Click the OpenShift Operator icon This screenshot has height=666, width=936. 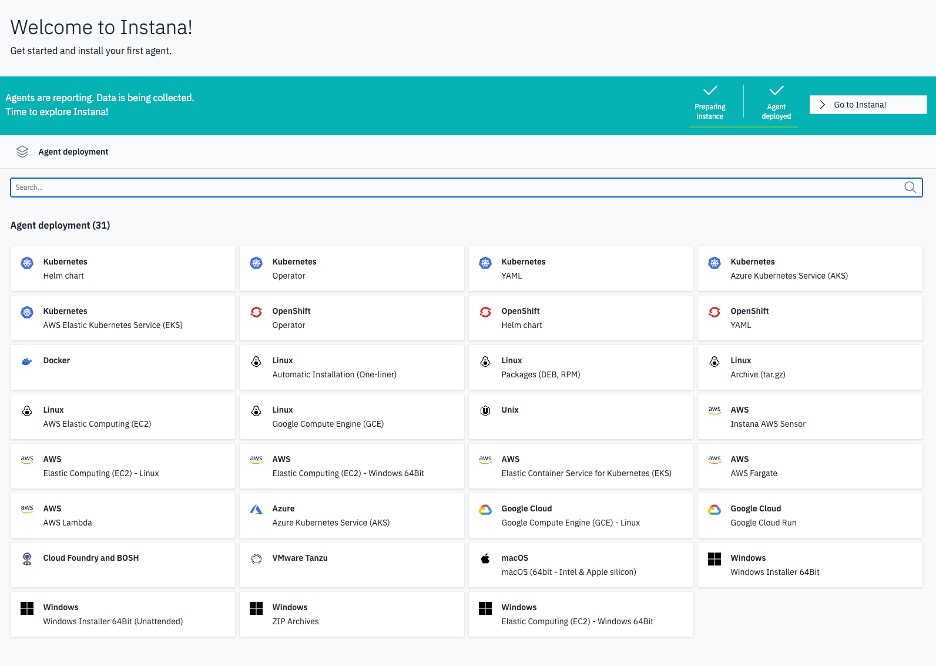tap(256, 312)
